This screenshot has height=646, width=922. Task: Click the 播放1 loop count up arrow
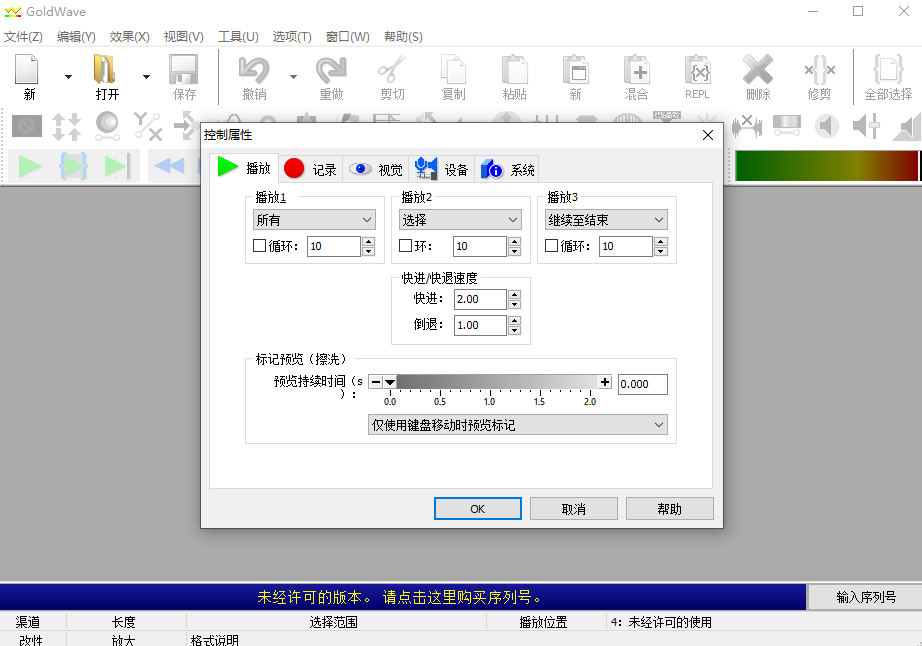pos(369,241)
